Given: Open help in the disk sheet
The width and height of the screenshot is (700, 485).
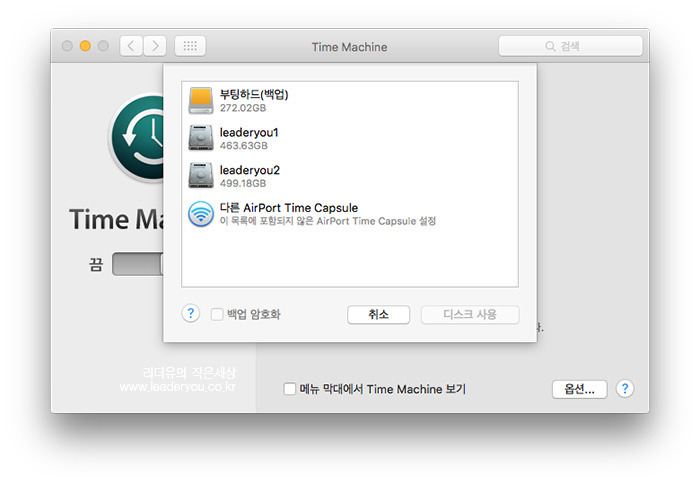Looking at the screenshot, I should tap(191, 314).
